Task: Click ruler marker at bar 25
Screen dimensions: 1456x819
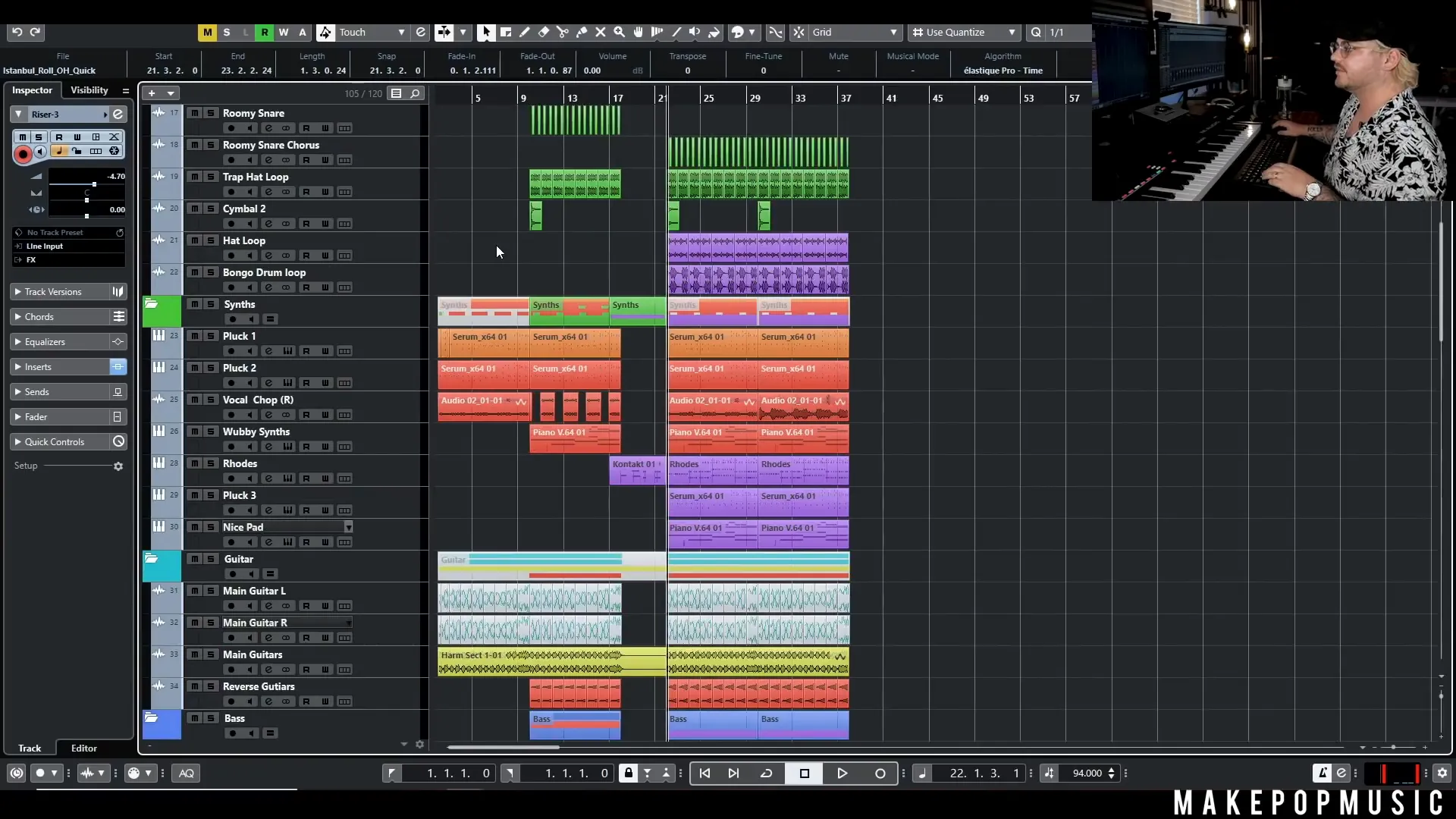Action: [708, 98]
